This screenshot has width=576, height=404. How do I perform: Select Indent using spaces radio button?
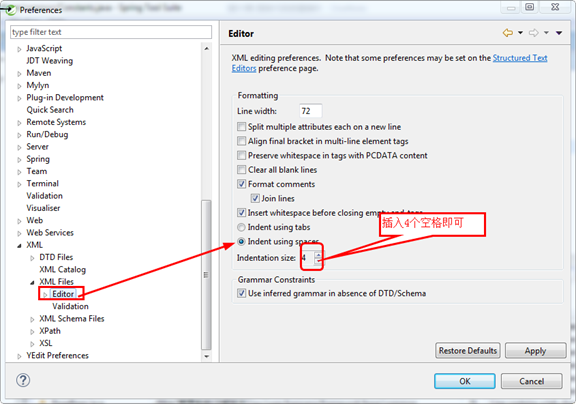tap(241, 241)
